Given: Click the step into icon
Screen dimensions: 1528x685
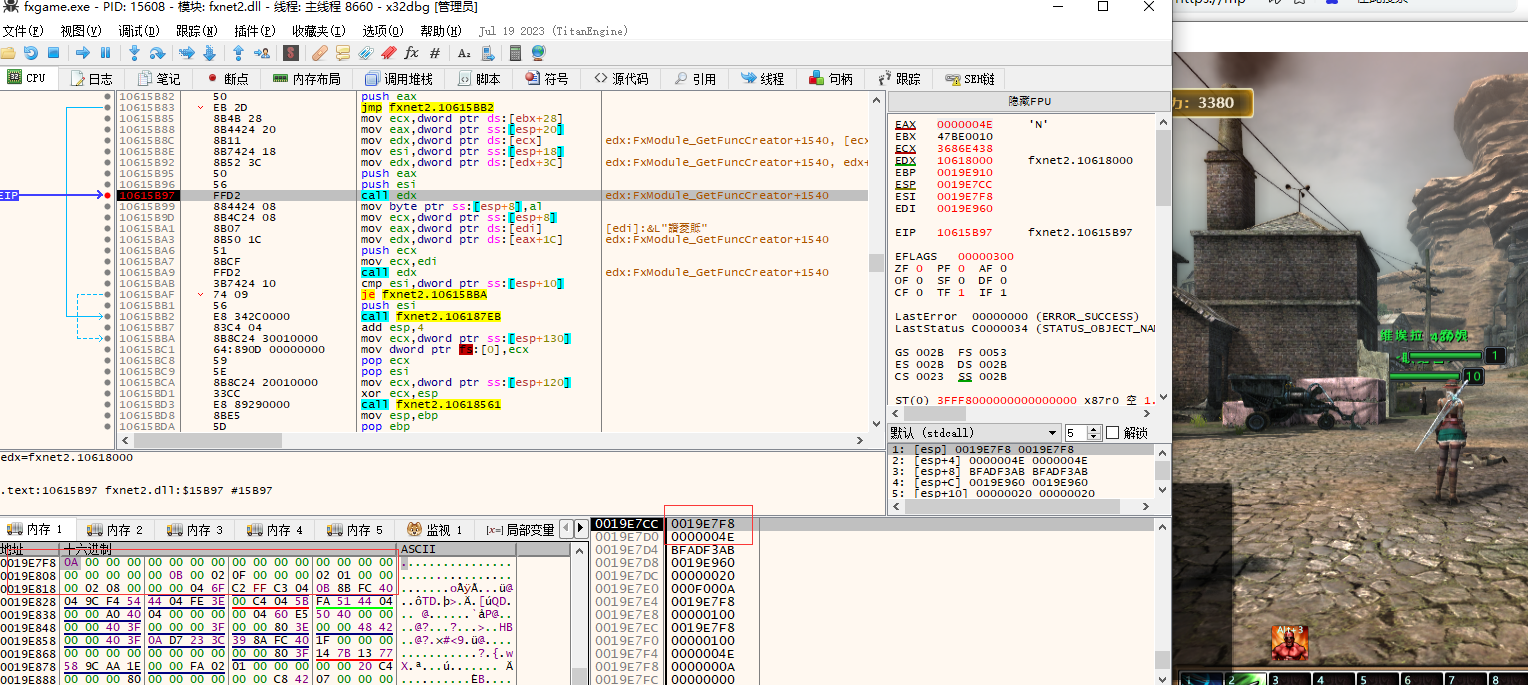Looking at the screenshot, I should point(133,53).
